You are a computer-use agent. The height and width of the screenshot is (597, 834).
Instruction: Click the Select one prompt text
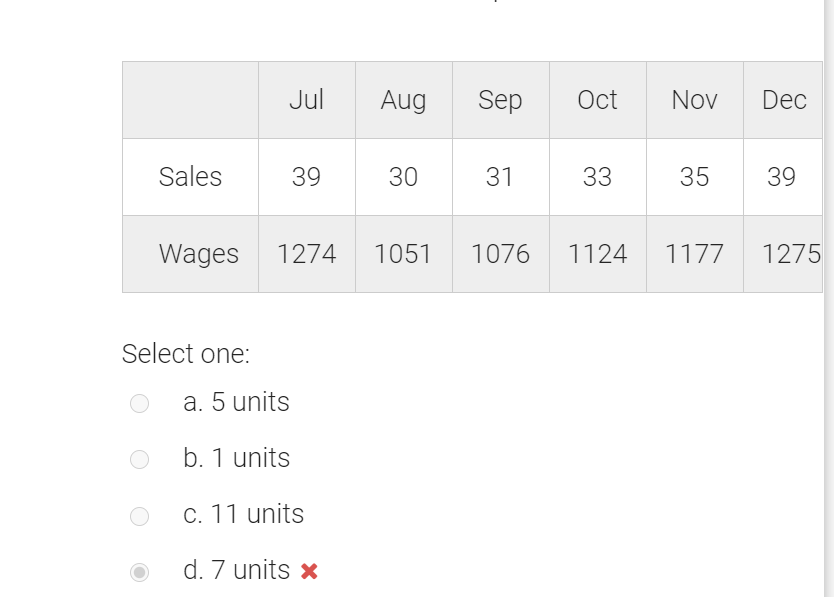tap(187, 354)
